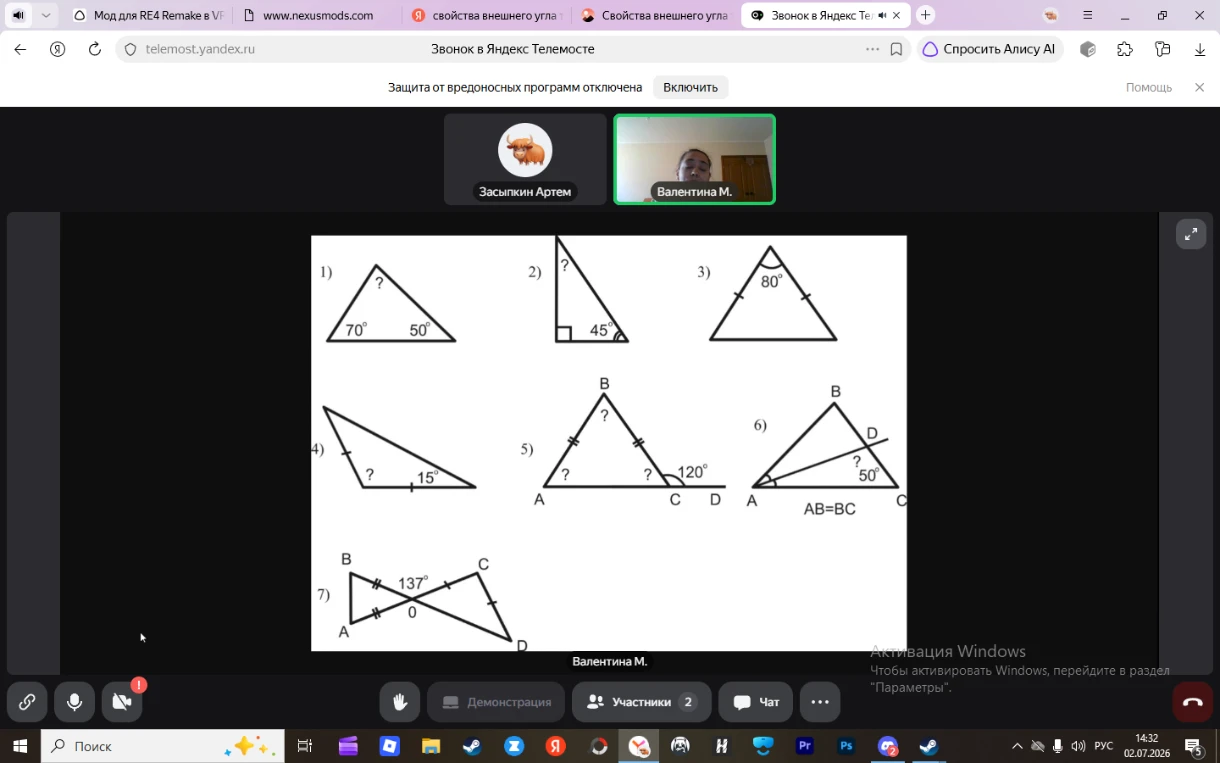Select Валентина М. video tile
The width and height of the screenshot is (1220, 763).
694,159
